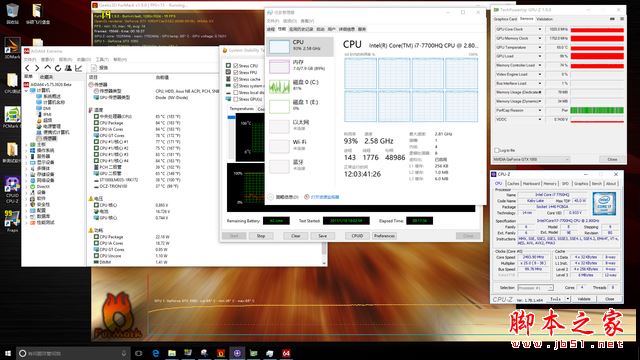Open Preferences in System Stability Test
The width and height of the screenshot is (640, 360).
click(x=384, y=236)
